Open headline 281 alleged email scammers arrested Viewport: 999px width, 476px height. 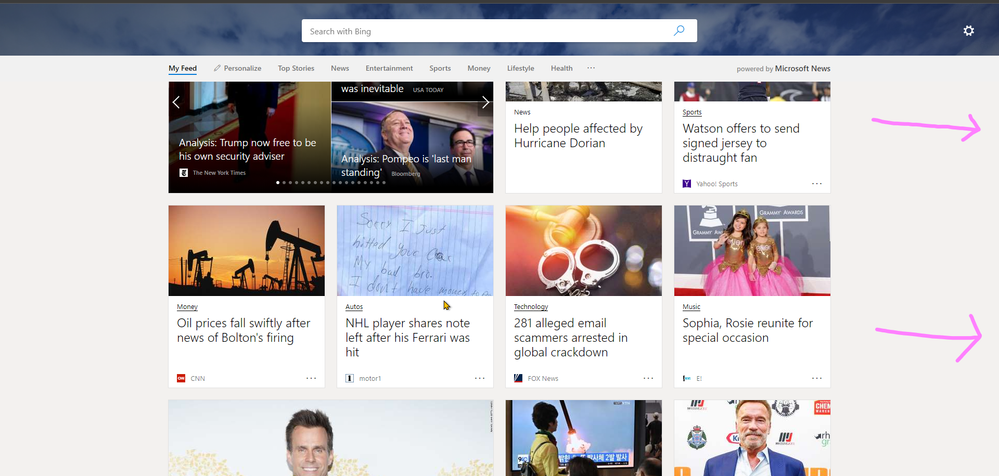pos(570,337)
